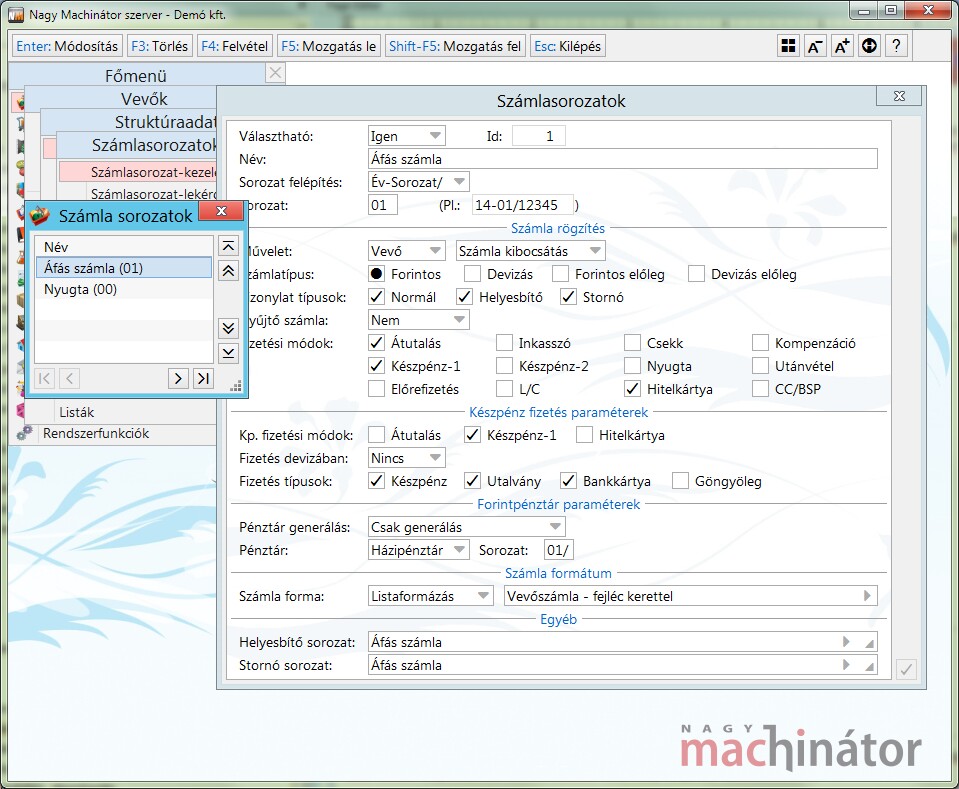959x789 pixels.
Task: Enable the Devizás checkbox
Action: [474, 274]
